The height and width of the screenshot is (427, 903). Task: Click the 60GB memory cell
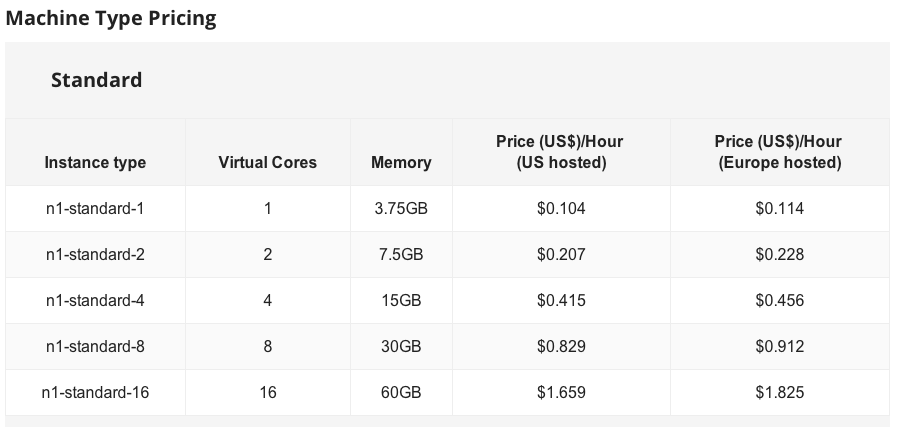(401, 392)
